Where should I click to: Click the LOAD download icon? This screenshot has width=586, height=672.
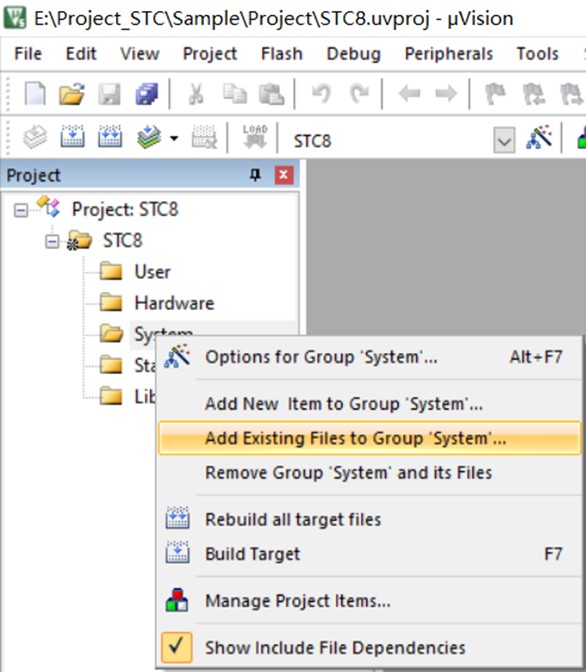pos(255,137)
